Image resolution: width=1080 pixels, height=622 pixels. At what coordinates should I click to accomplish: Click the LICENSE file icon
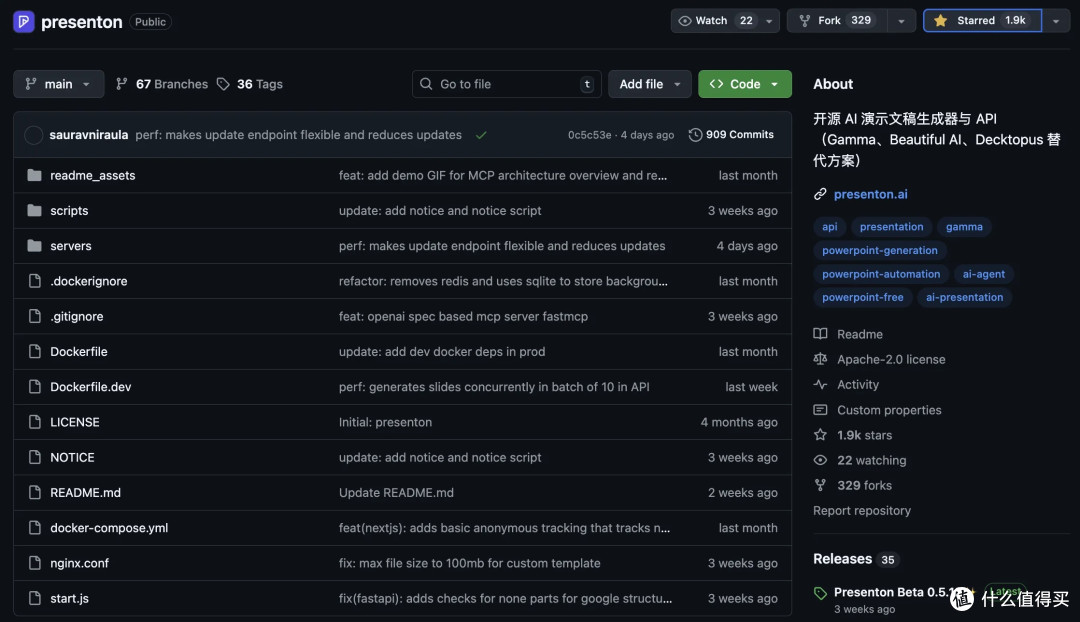[x=34, y=422]
